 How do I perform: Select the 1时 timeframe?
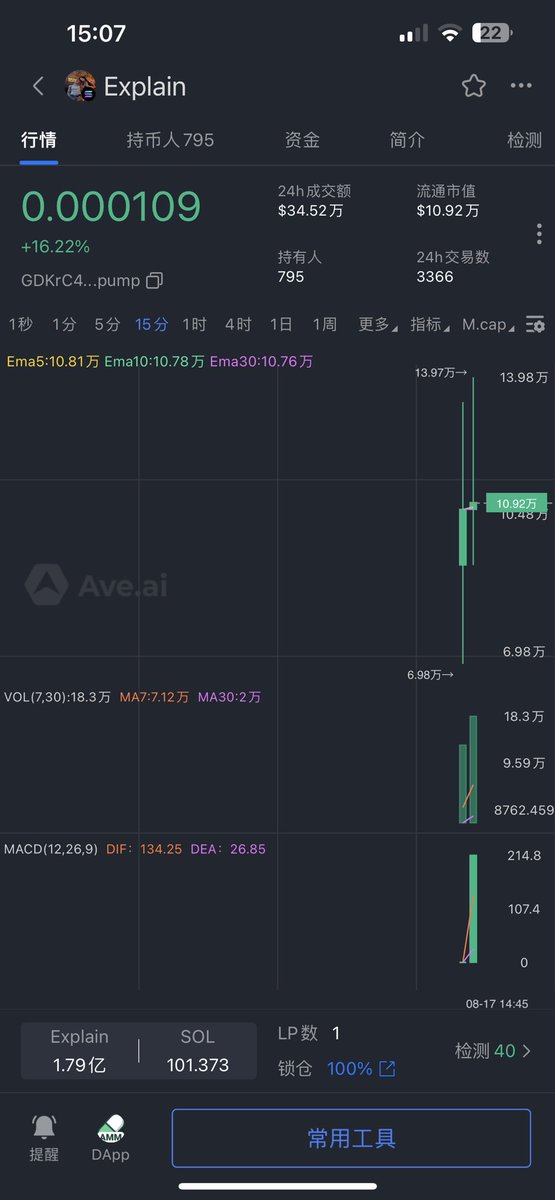pos(194,324)
